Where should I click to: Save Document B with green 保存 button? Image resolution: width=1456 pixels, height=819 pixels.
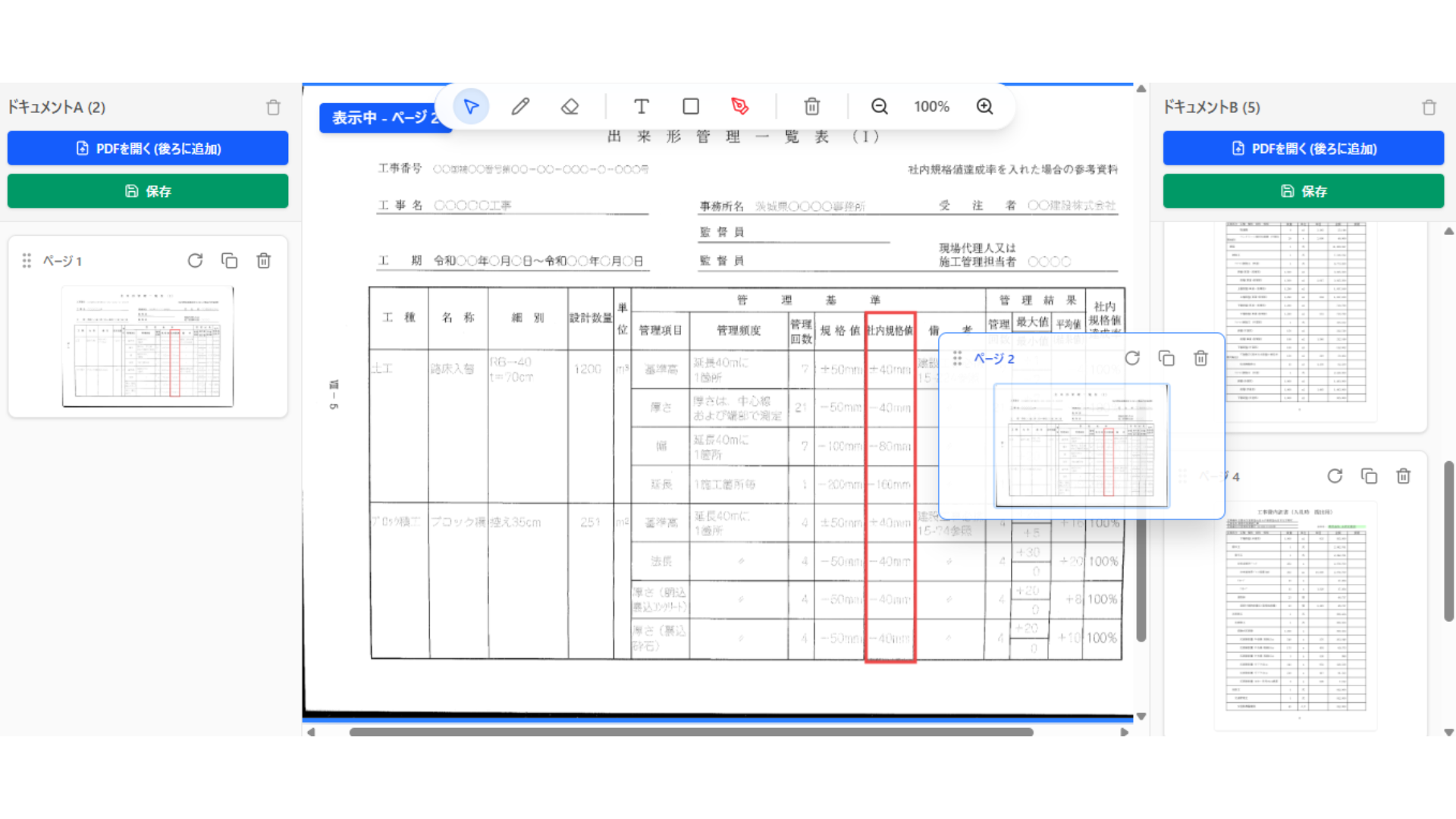(x=1304, y=191)
